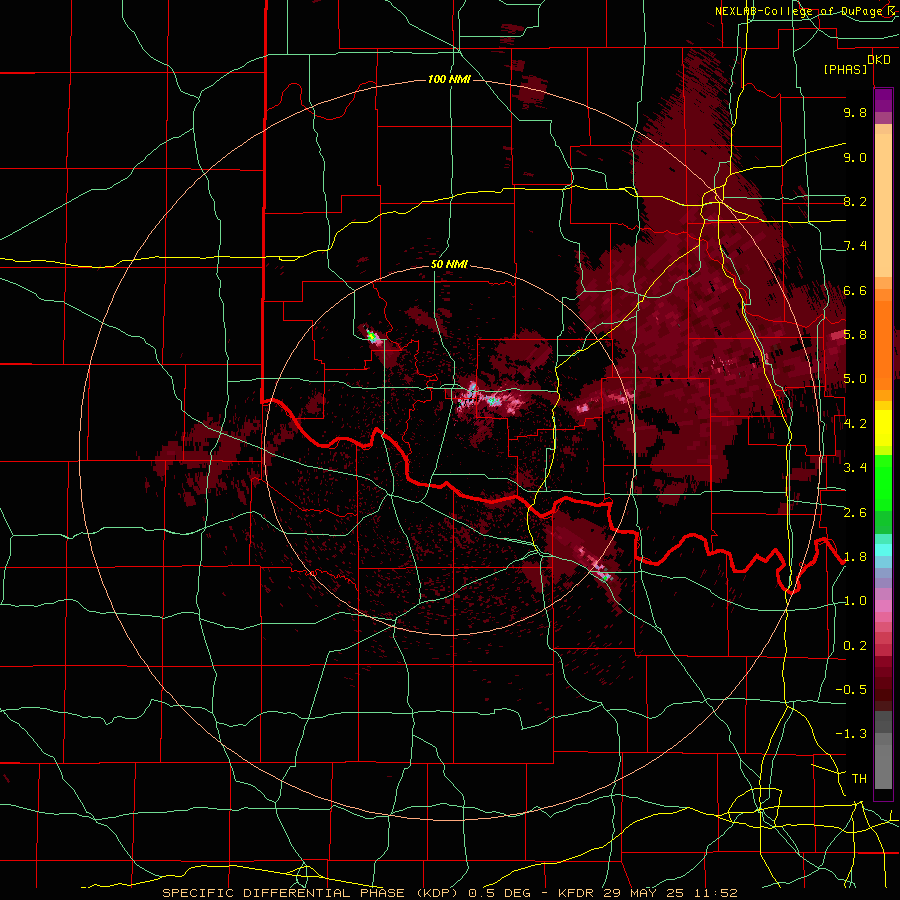Click the SPECIFIC DIFFERENTIAL PHASE (KDP) caption
The image size is (900, 900).
(x=312, y=893)
